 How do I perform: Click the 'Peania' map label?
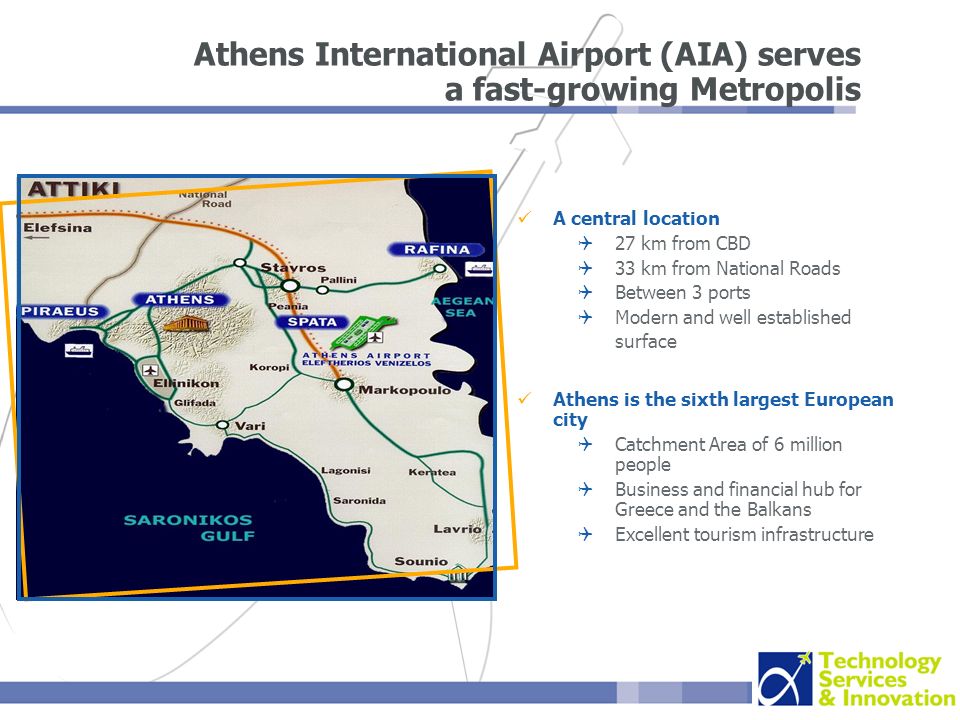click(x=288, y=306)
